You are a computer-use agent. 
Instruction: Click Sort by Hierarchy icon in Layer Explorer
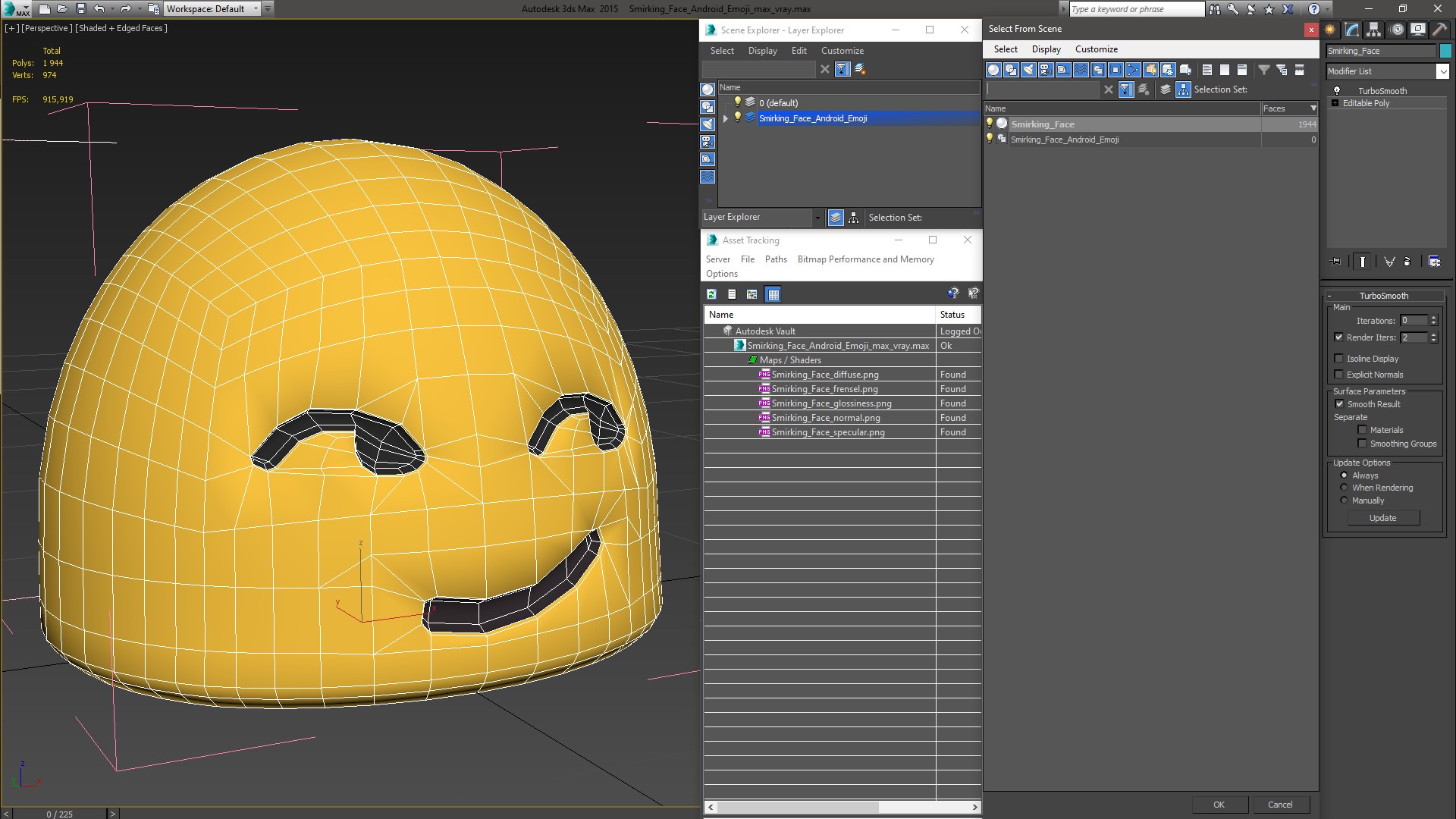coord(853,218)
